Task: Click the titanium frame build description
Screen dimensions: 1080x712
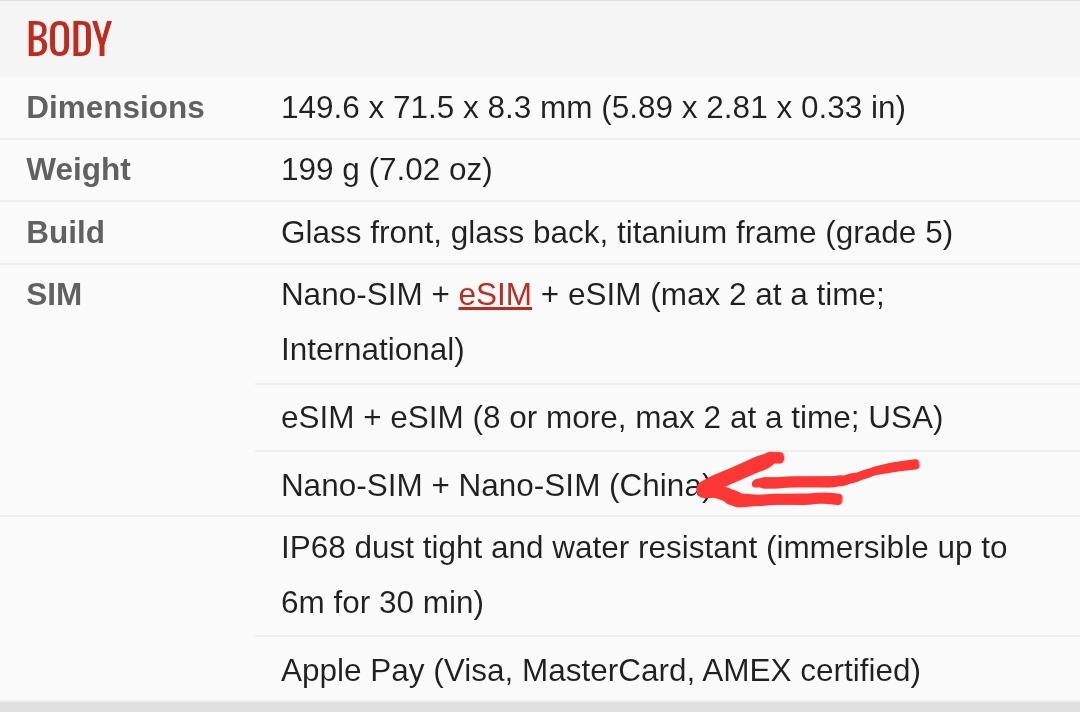Action: click(616, 233)
